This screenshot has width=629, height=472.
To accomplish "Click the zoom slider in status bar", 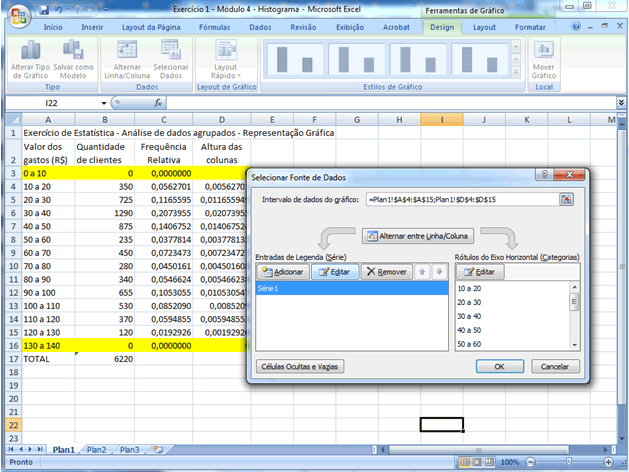I will 568,463.
